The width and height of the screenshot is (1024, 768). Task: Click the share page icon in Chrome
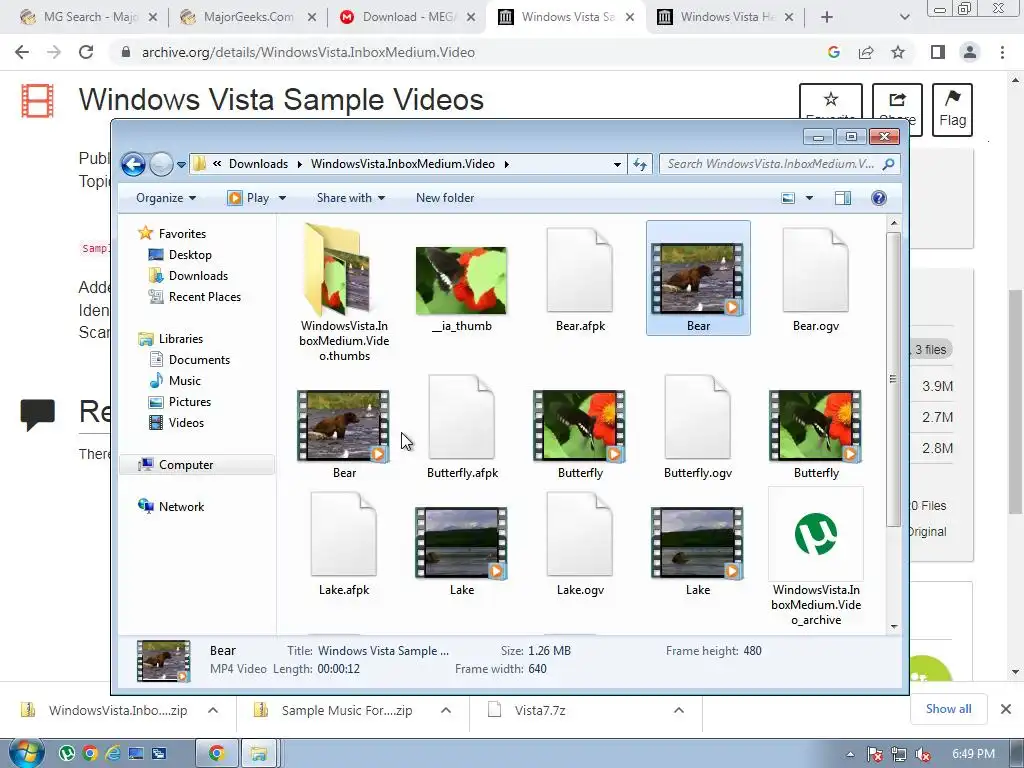(x=866, y=52)
